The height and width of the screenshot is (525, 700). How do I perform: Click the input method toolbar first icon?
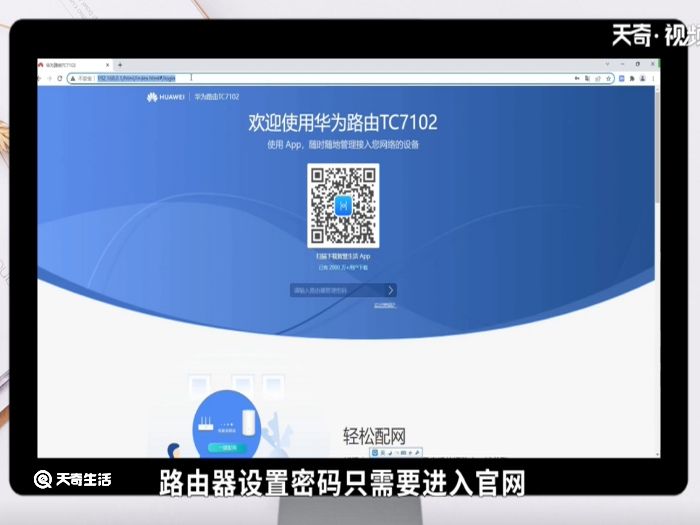click(375, 453)
